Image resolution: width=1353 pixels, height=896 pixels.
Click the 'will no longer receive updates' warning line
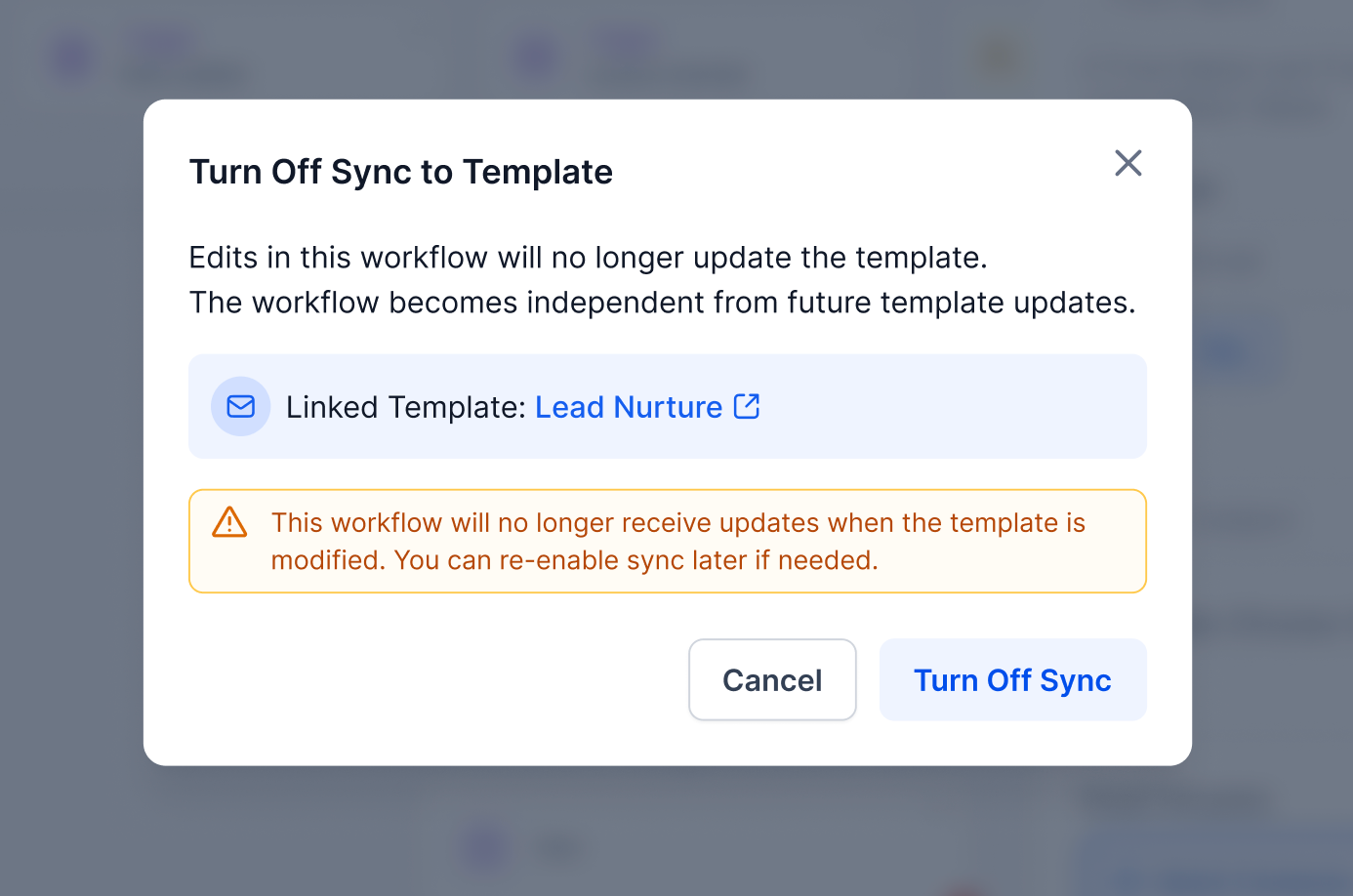pos(677,523)
